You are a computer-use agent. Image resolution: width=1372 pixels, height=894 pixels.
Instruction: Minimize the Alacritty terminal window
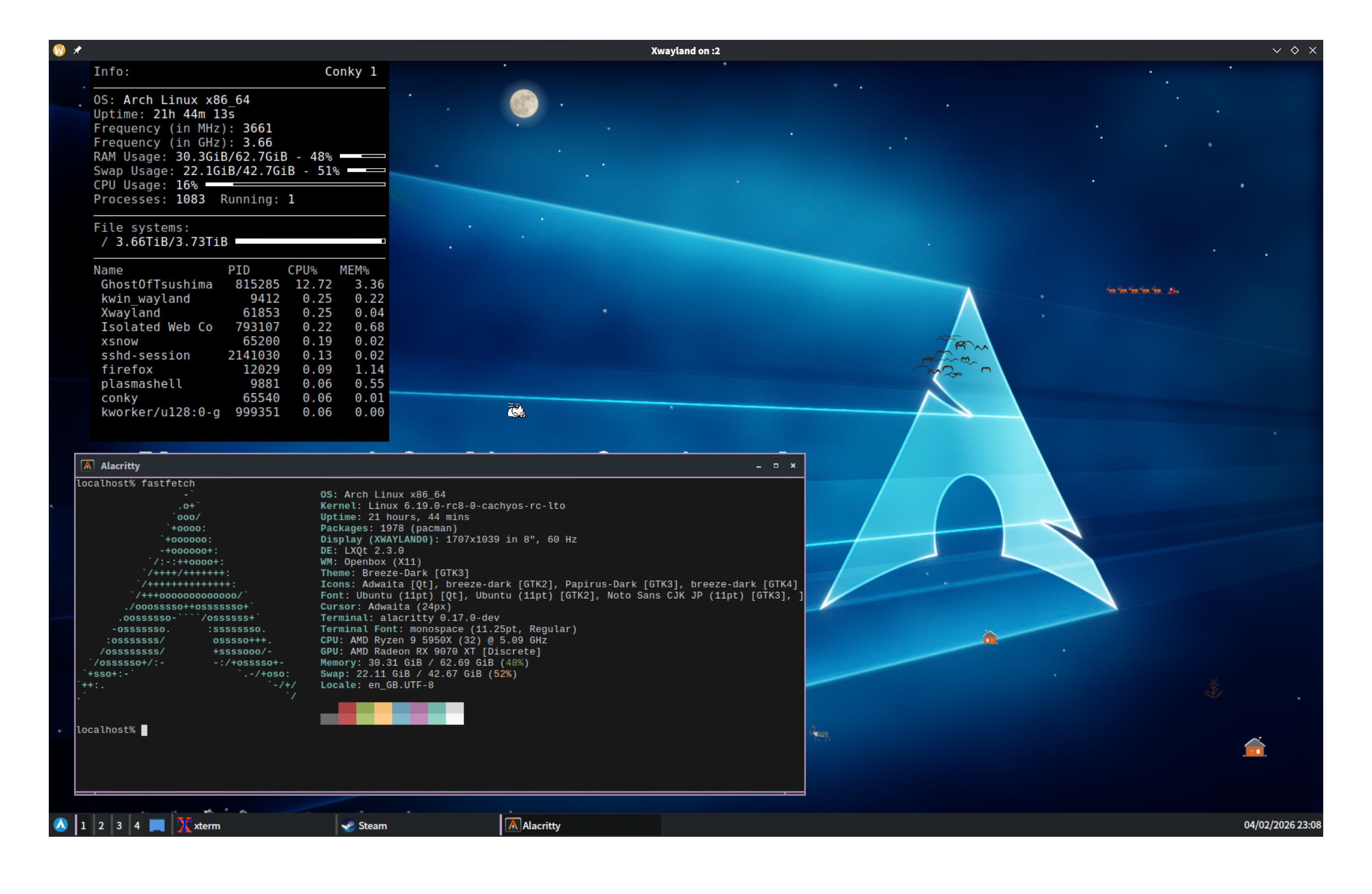[x=758, y=465]
